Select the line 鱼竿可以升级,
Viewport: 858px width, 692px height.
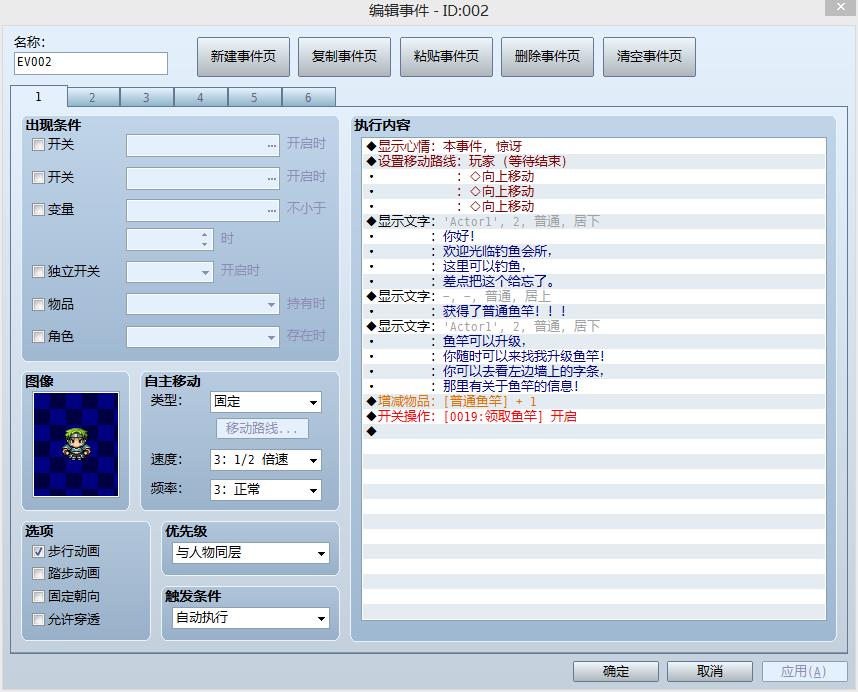coord(594,341)
